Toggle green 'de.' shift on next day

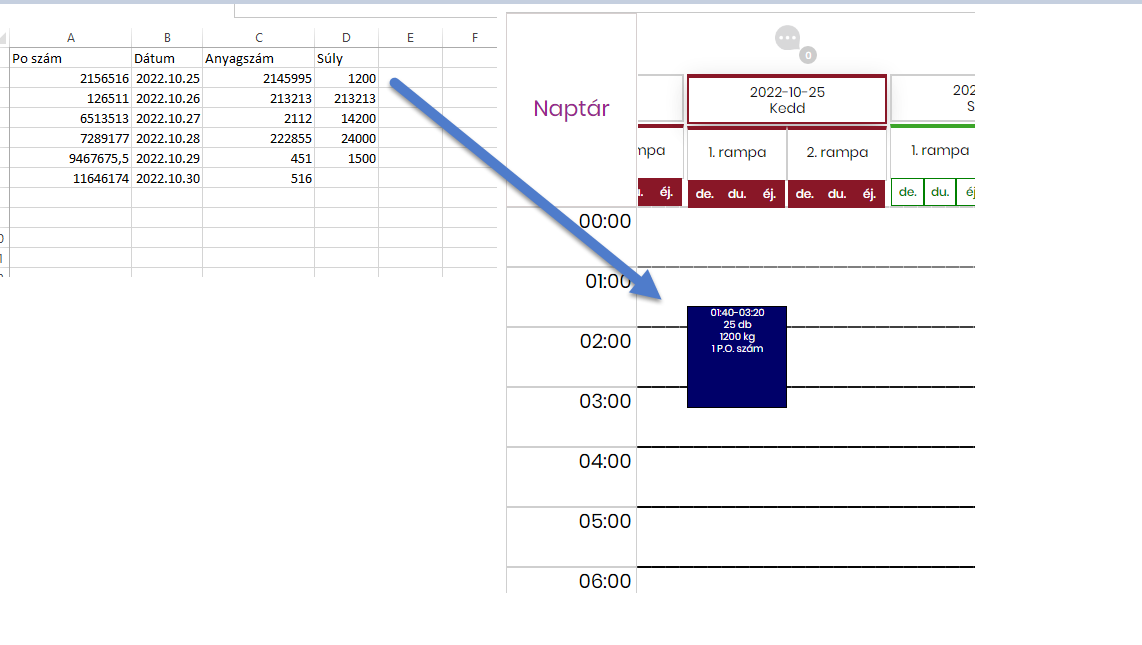[x=907, y=192]
